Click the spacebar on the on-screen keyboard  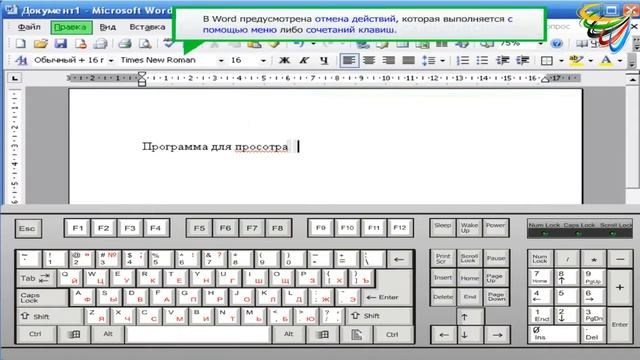point(198,334)
